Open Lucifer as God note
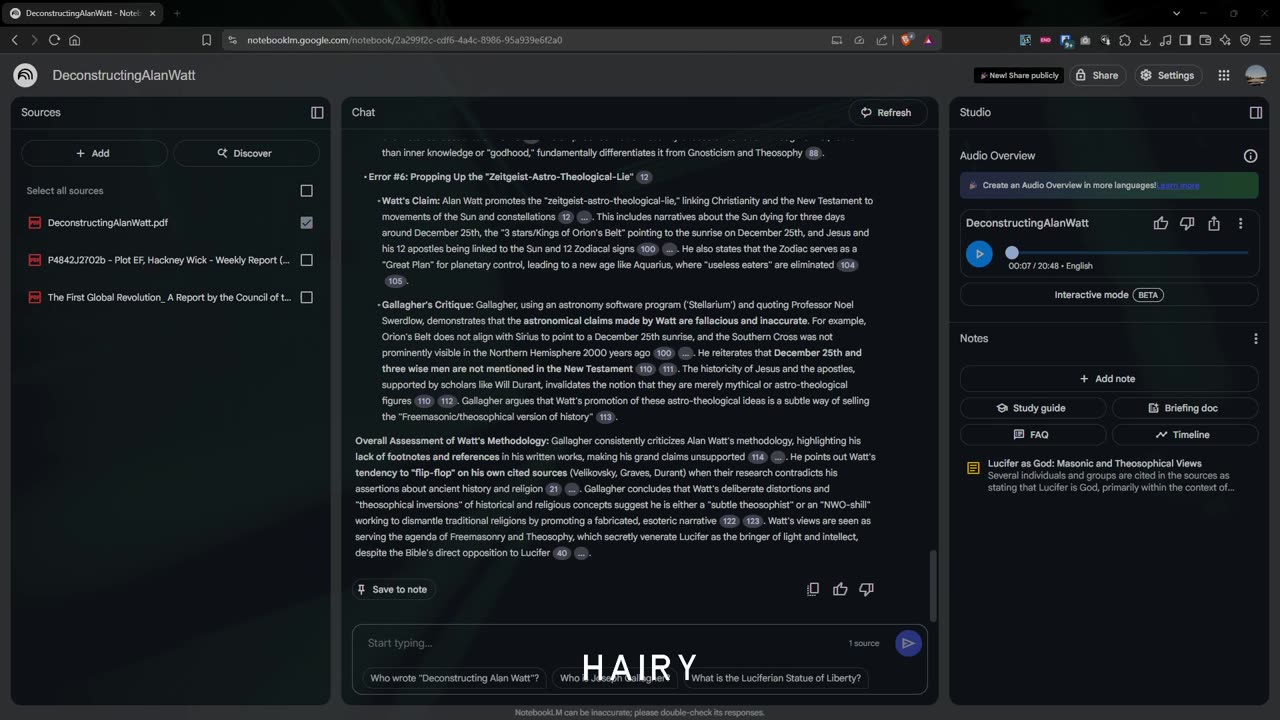Image resolution: width=1280 pixels, height=720 pixels. (1109, 476)
